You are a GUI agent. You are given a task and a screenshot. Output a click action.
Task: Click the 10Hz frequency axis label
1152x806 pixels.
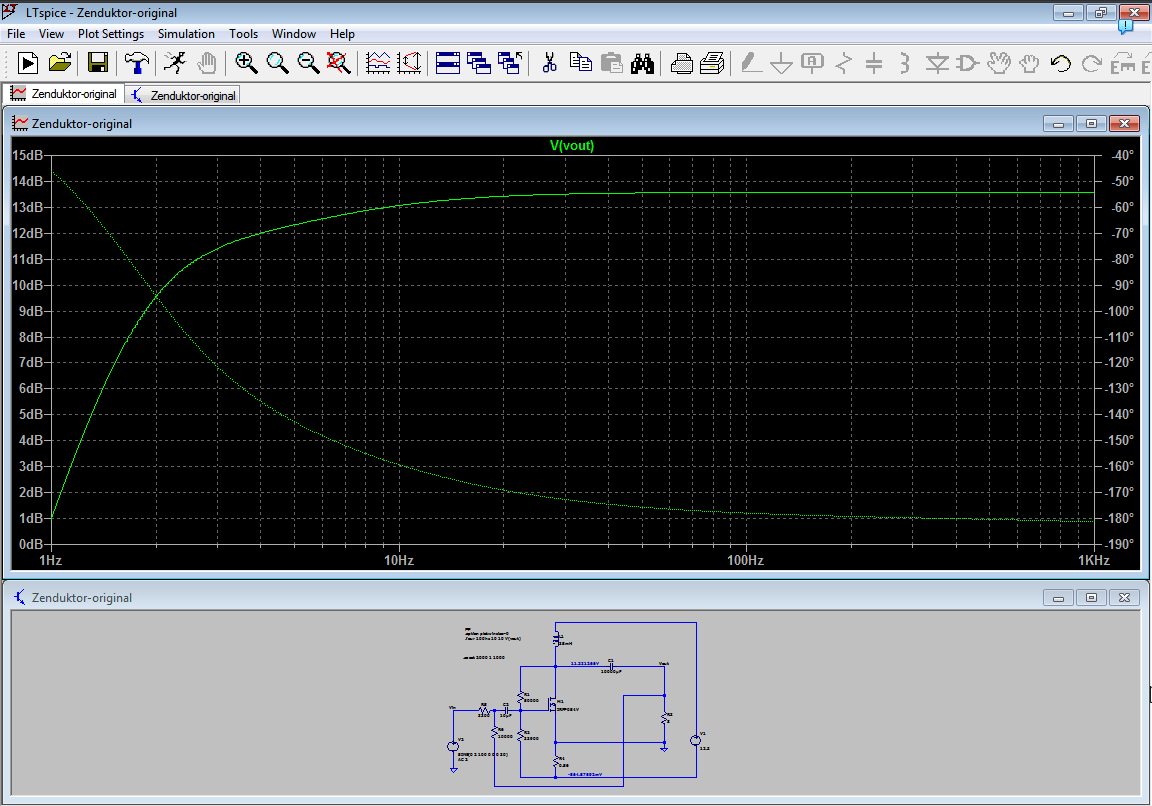[399, 561]
